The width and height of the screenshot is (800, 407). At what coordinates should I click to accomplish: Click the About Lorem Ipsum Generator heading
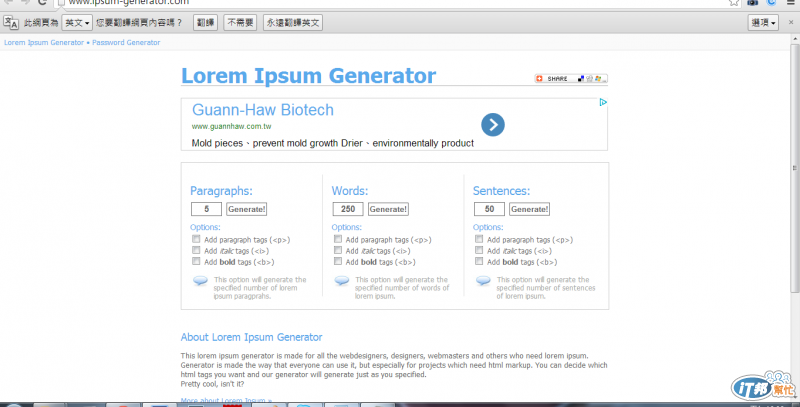click(x=252, y=337)
